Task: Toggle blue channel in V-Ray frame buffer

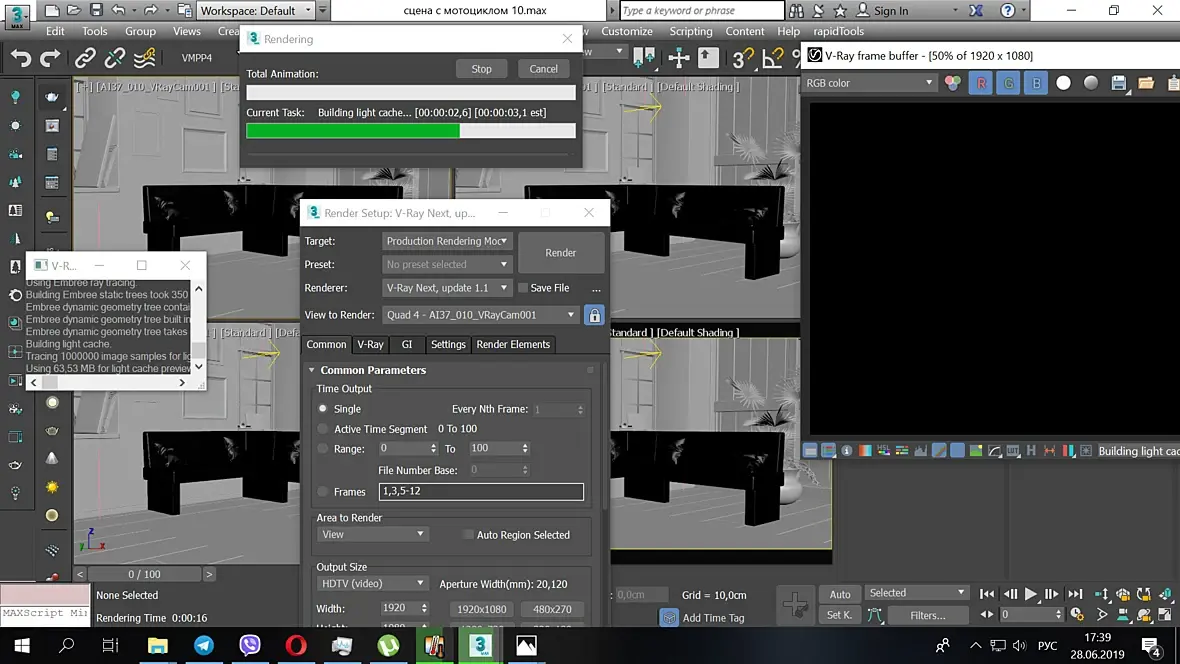Action: coord(1036,84)
